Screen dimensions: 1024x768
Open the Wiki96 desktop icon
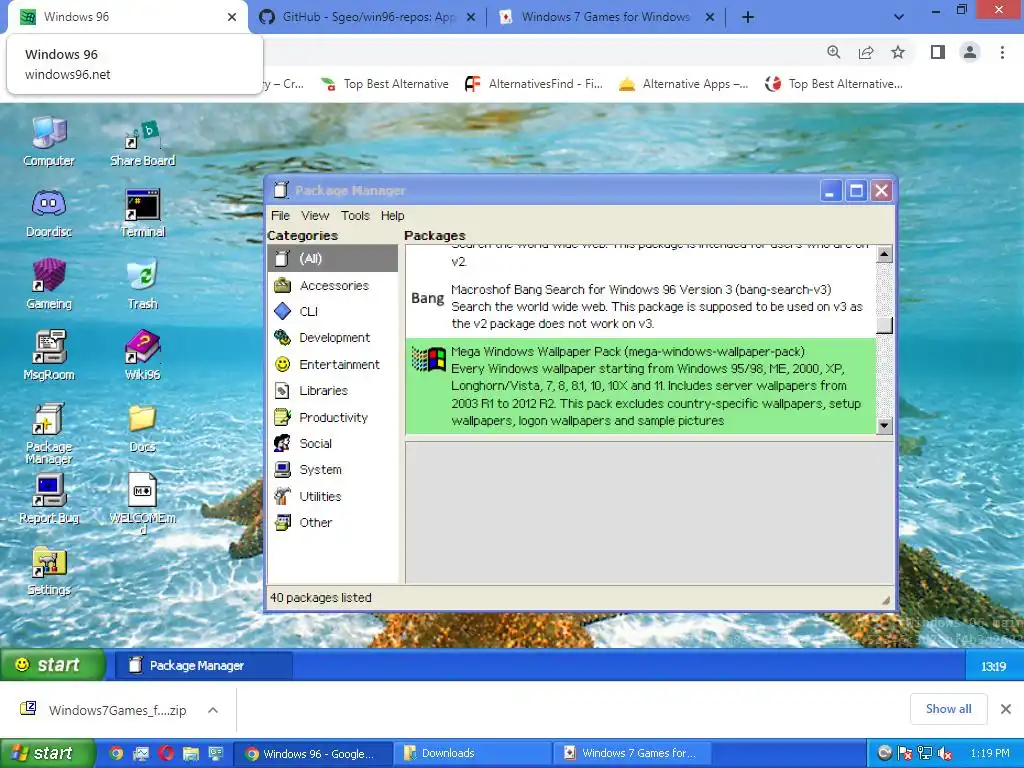[x=142, y=355]
